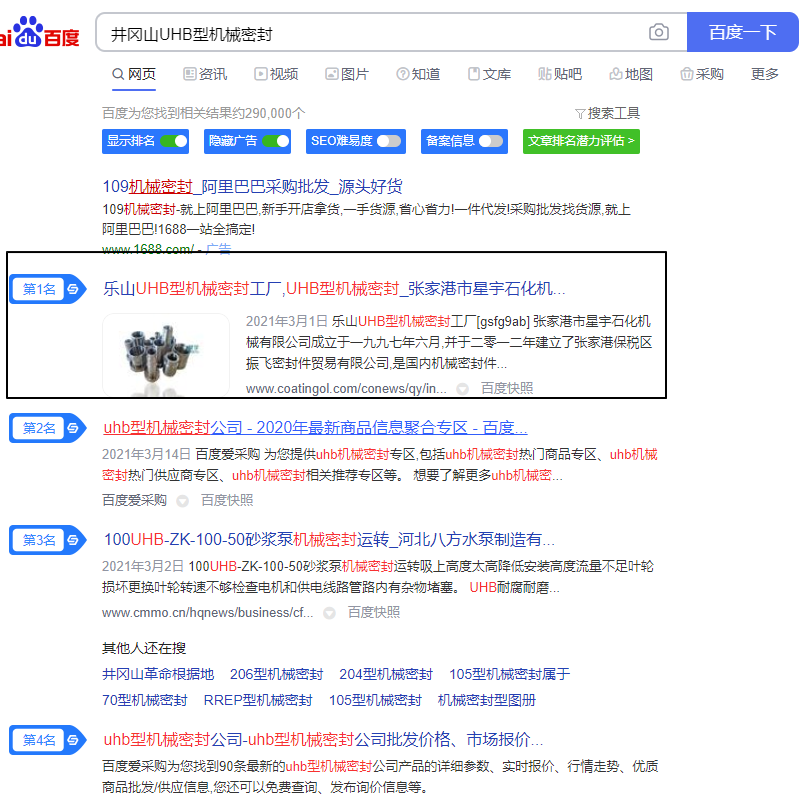Open the www.cmmo.cn result URL

[x=208, y=612]
